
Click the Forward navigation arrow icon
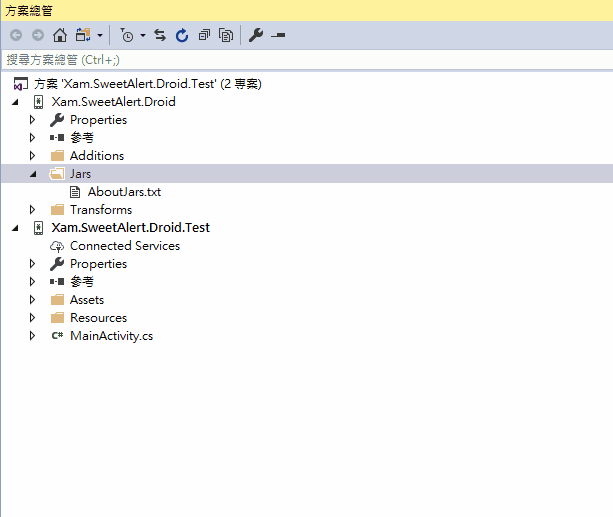click(x=38, y=35)
